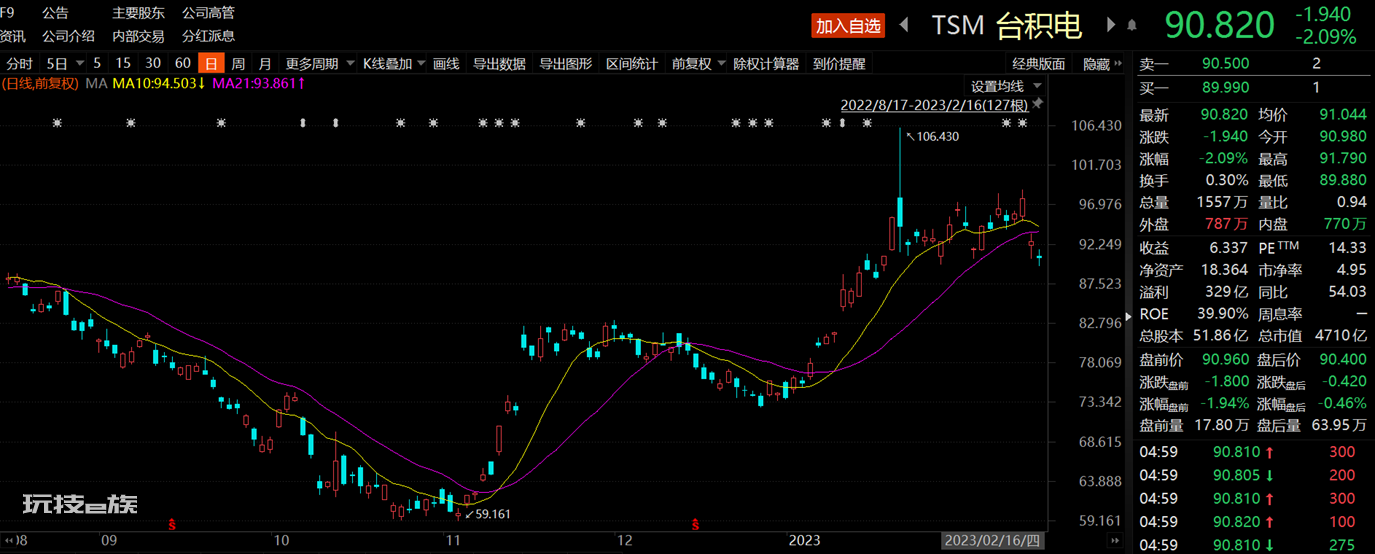Viewport: 1375px width, 554px height.
Task: Click the 总市值 value 4710亿
Action: click(1343, 336)
